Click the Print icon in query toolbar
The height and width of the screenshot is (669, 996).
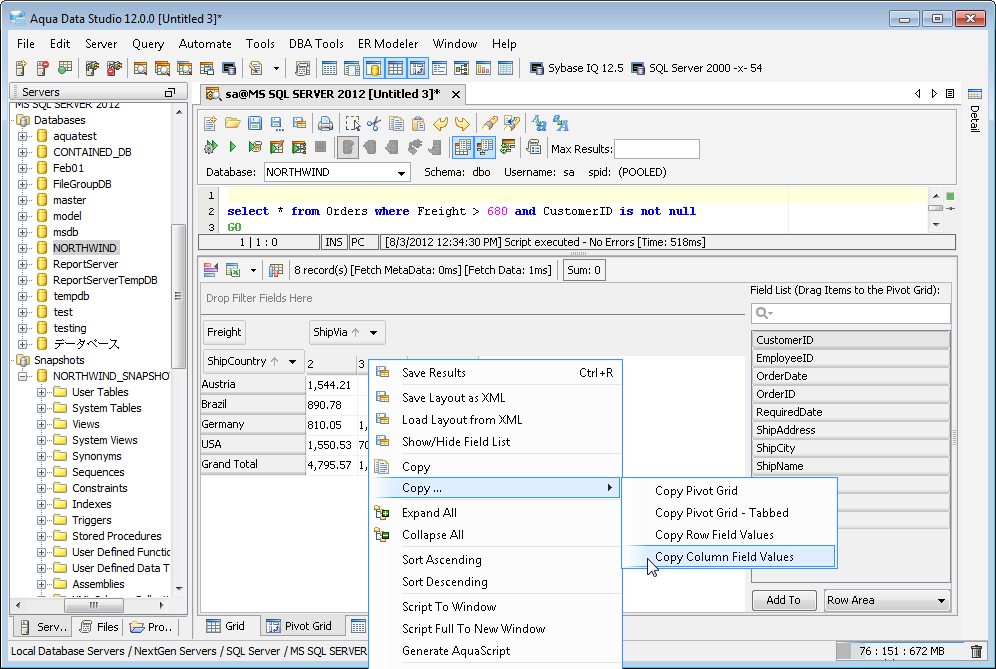(x=325, y=124)
